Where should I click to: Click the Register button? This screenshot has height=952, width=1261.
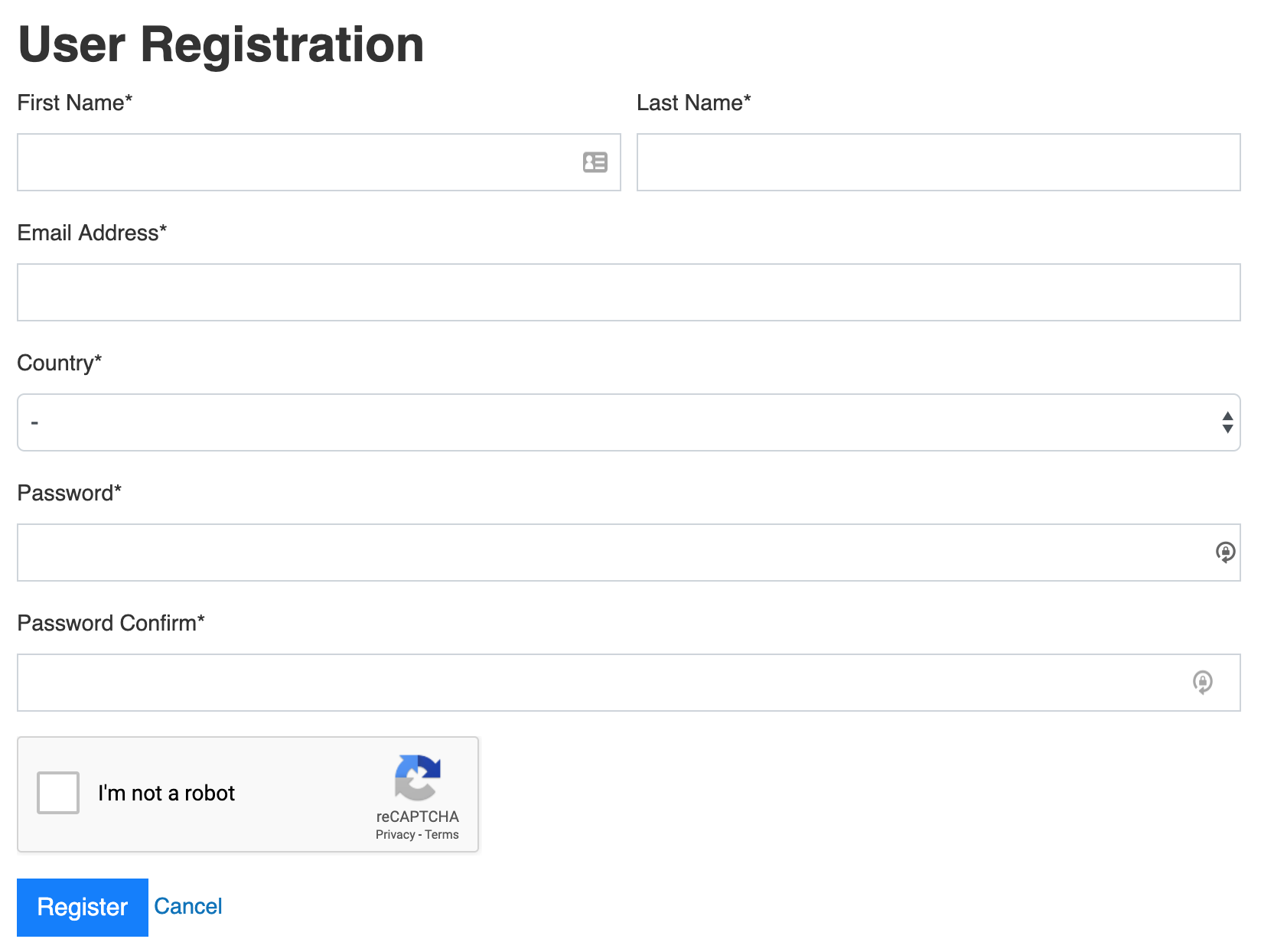pyautogui.click(x=83, y=908)
